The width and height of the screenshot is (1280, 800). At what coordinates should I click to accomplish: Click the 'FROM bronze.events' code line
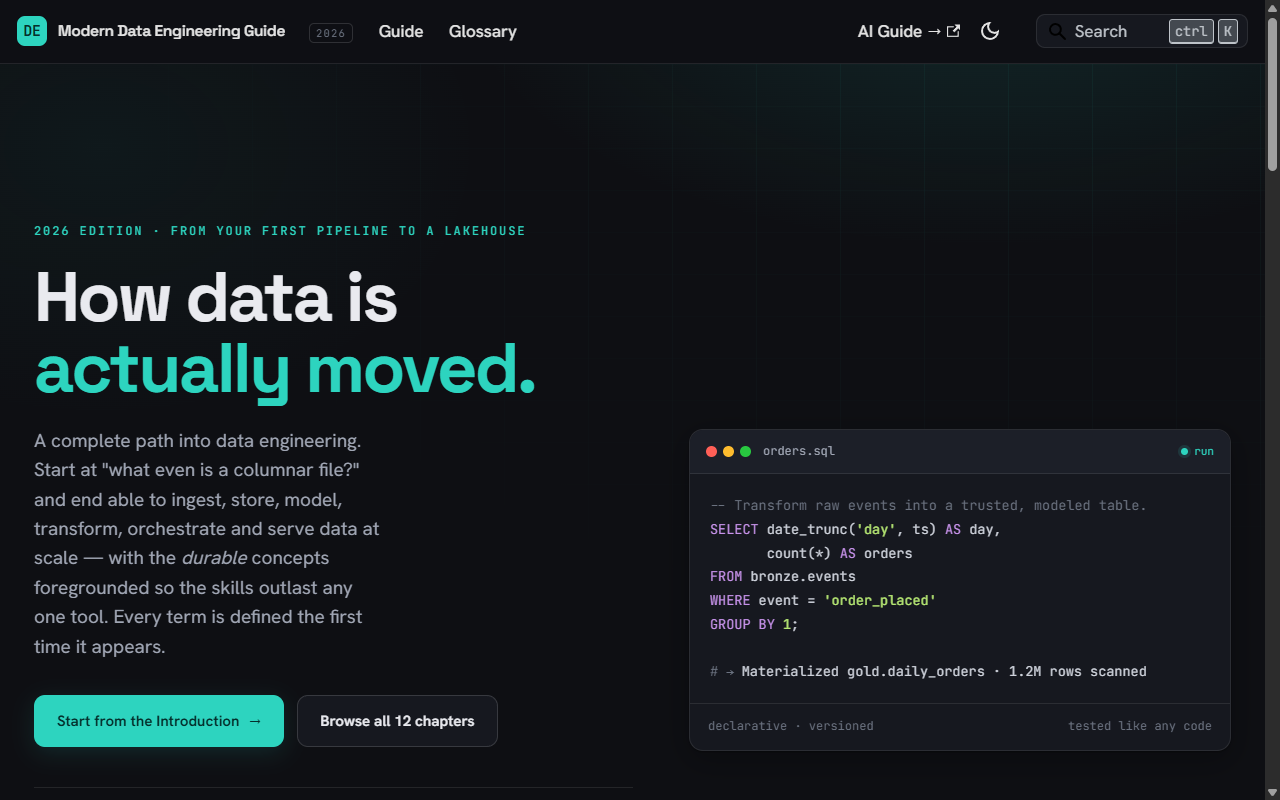tap(783, 577)
